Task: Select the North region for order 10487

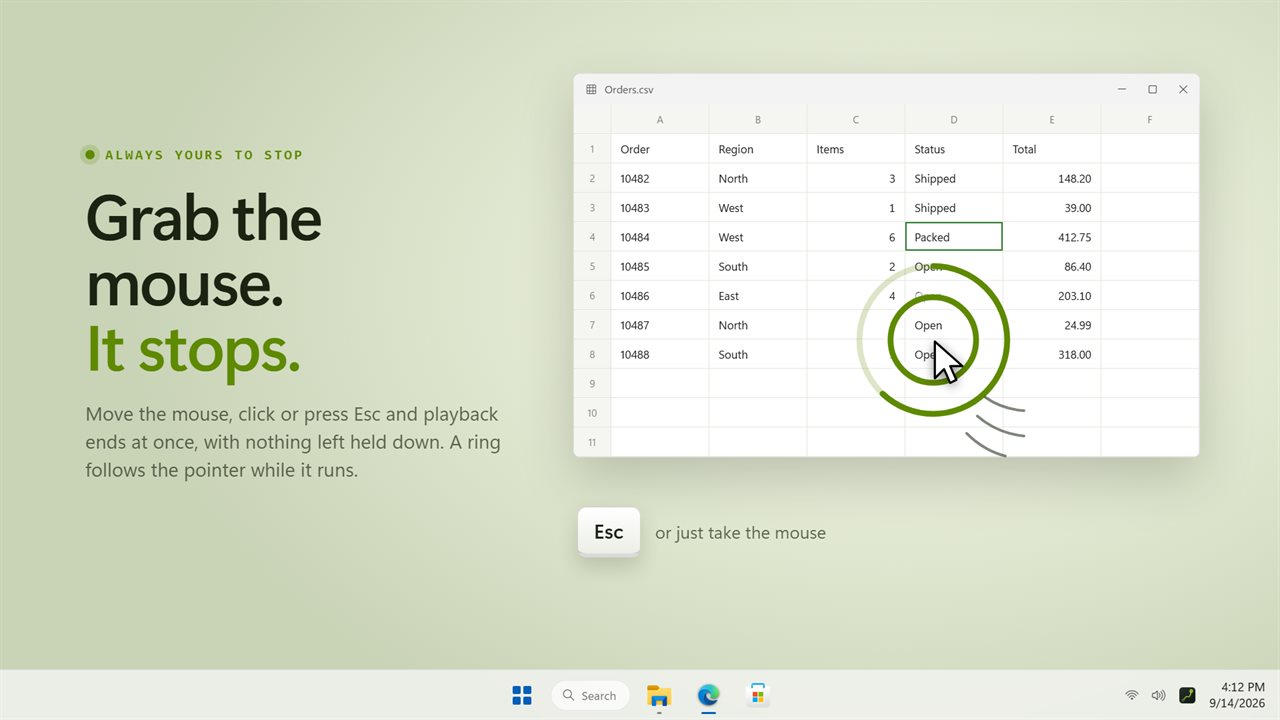Action: click(758, 325)
